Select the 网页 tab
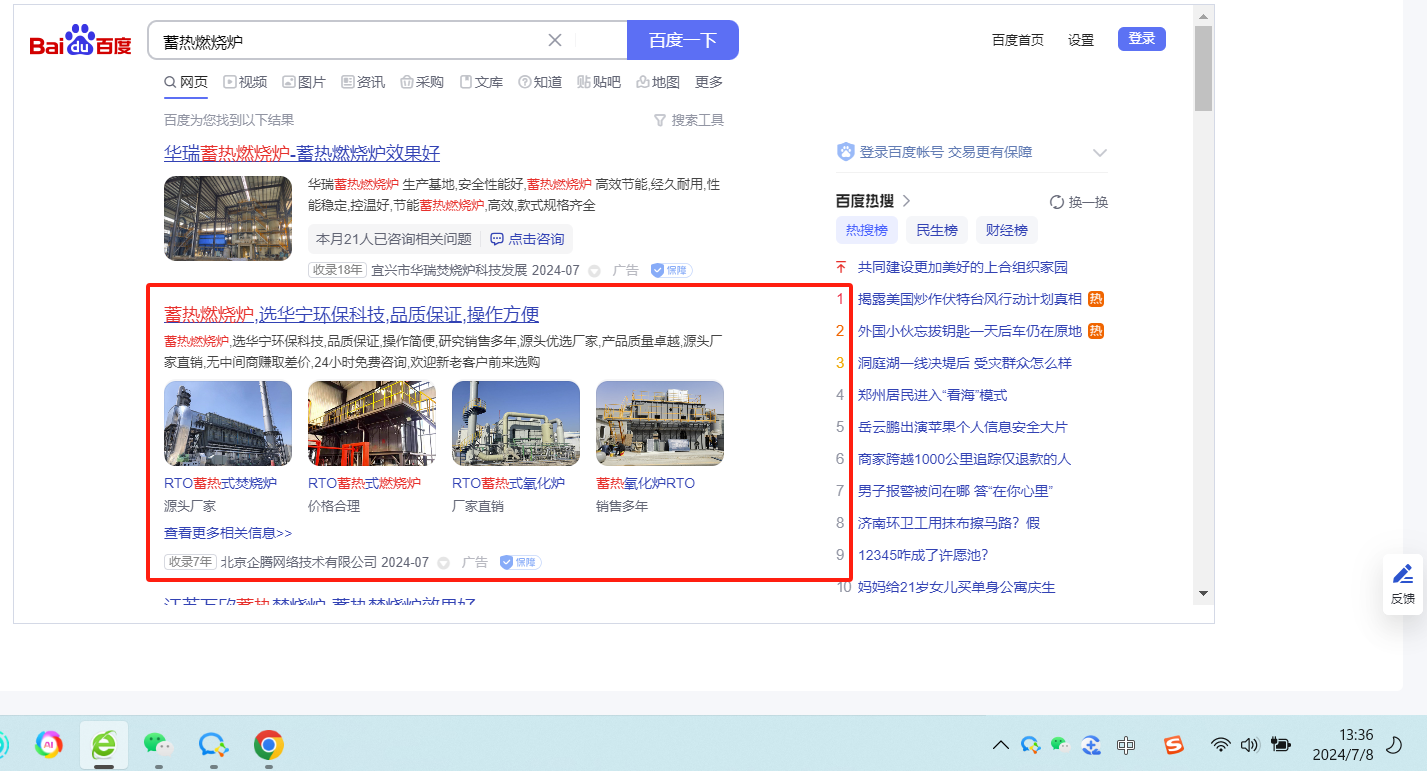 point(186,82)
